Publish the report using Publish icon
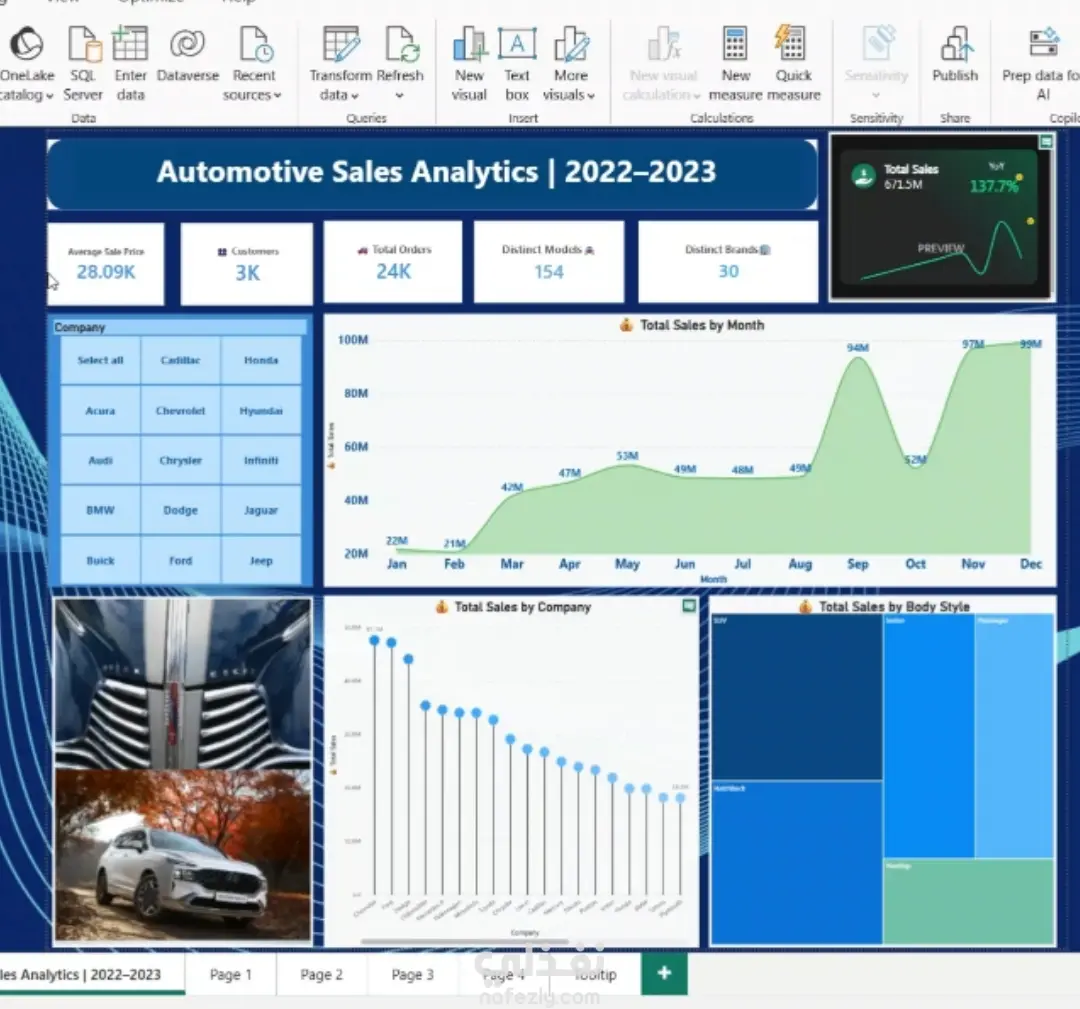 click(956, 44)
